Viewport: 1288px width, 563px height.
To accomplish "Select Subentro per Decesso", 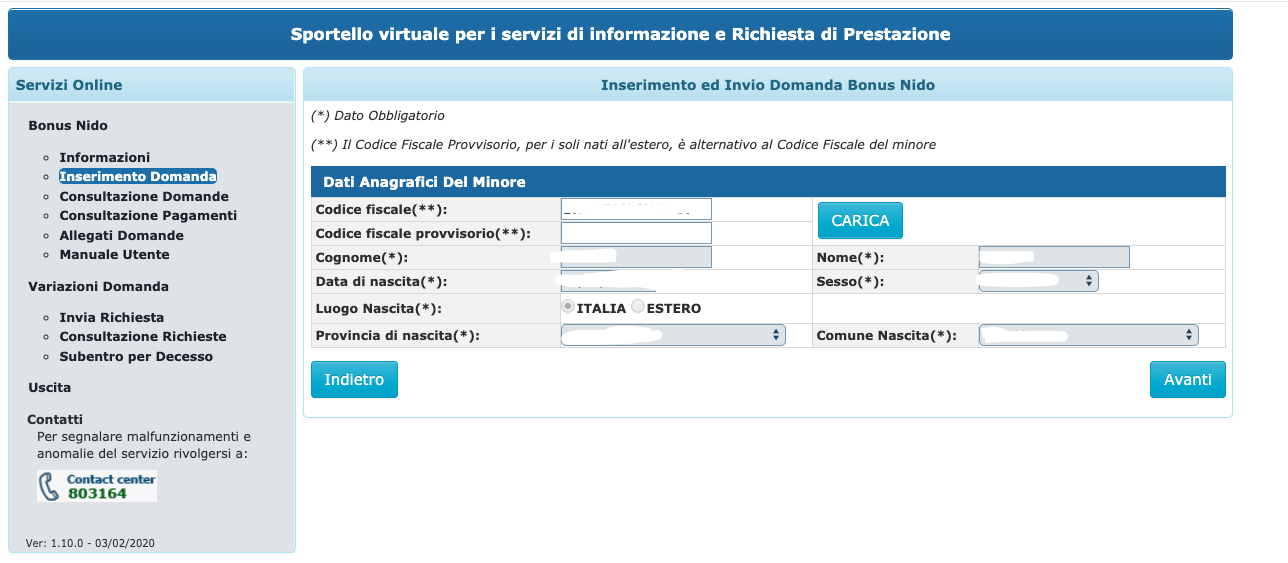I will pos(136,356).
